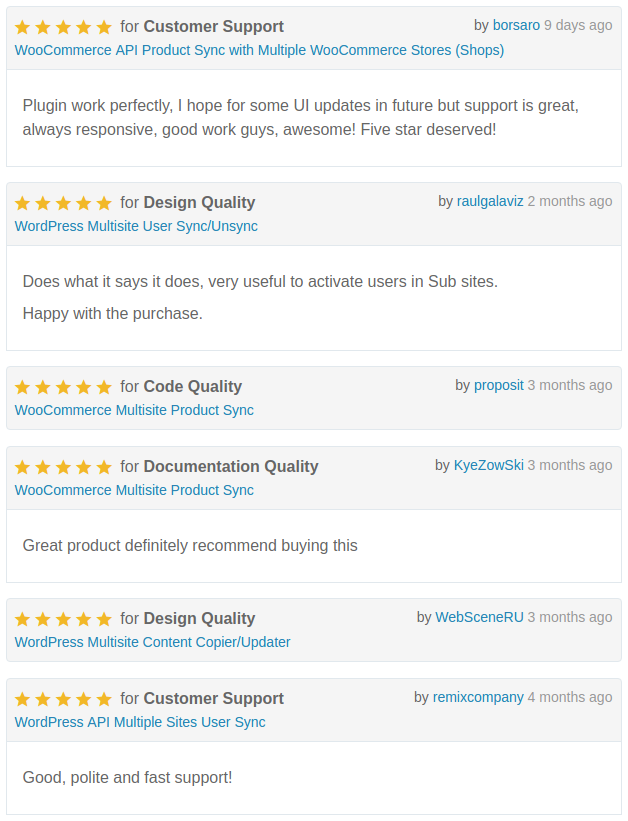Open WordPress API Multiple Sites User Sync
This screenshot has height=821, width=628.
pyautogui.click(x=140, y=722)
